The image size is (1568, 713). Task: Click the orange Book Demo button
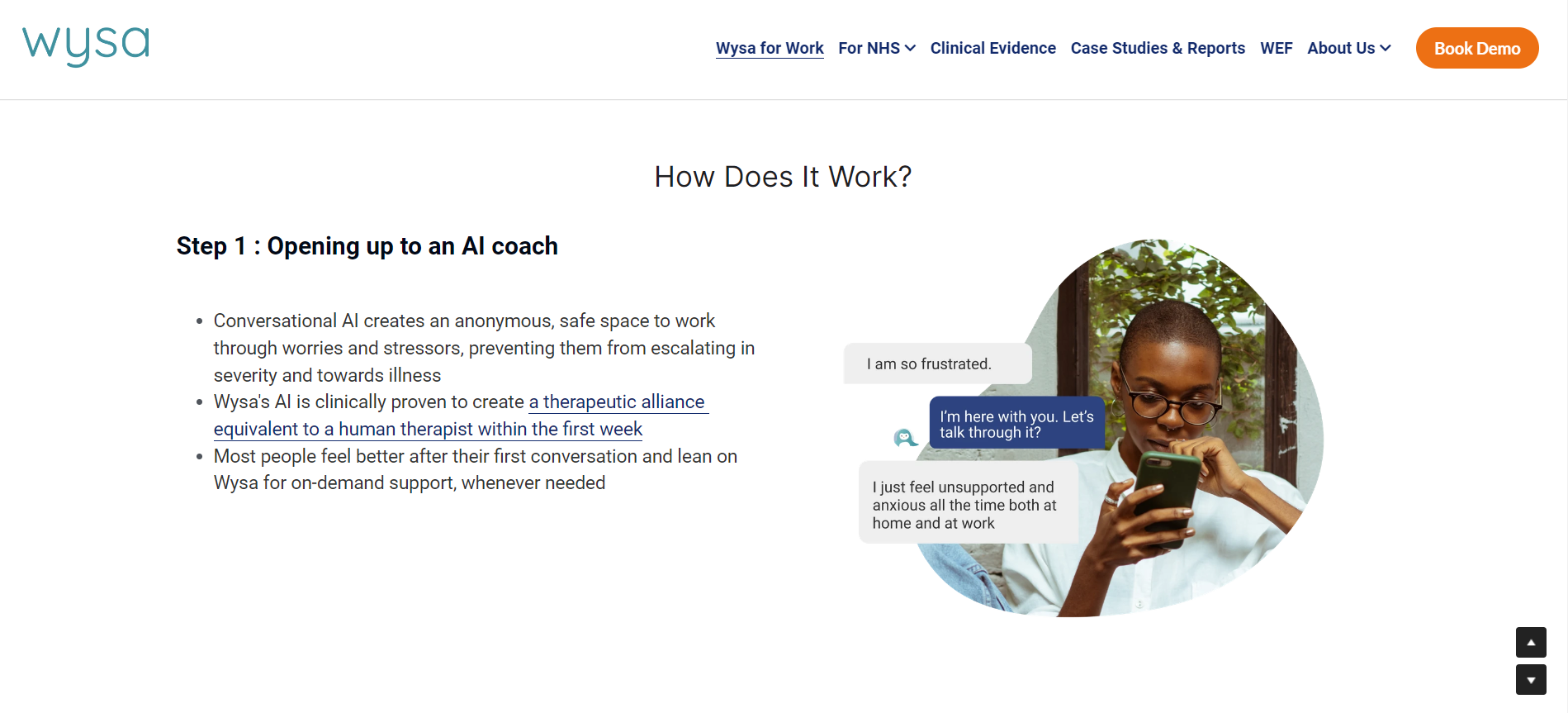coord(1477,48)
